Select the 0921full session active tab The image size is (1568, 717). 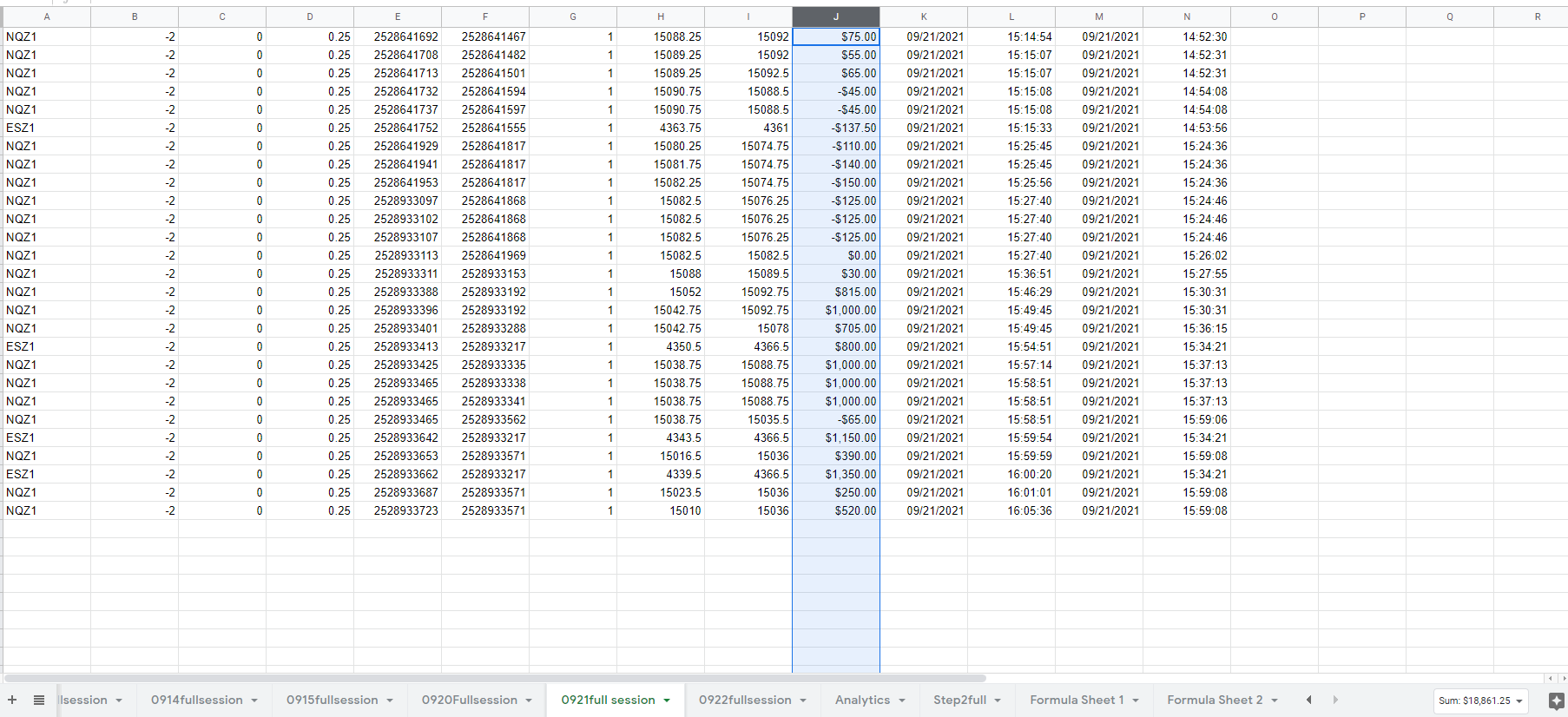point(608,700)
